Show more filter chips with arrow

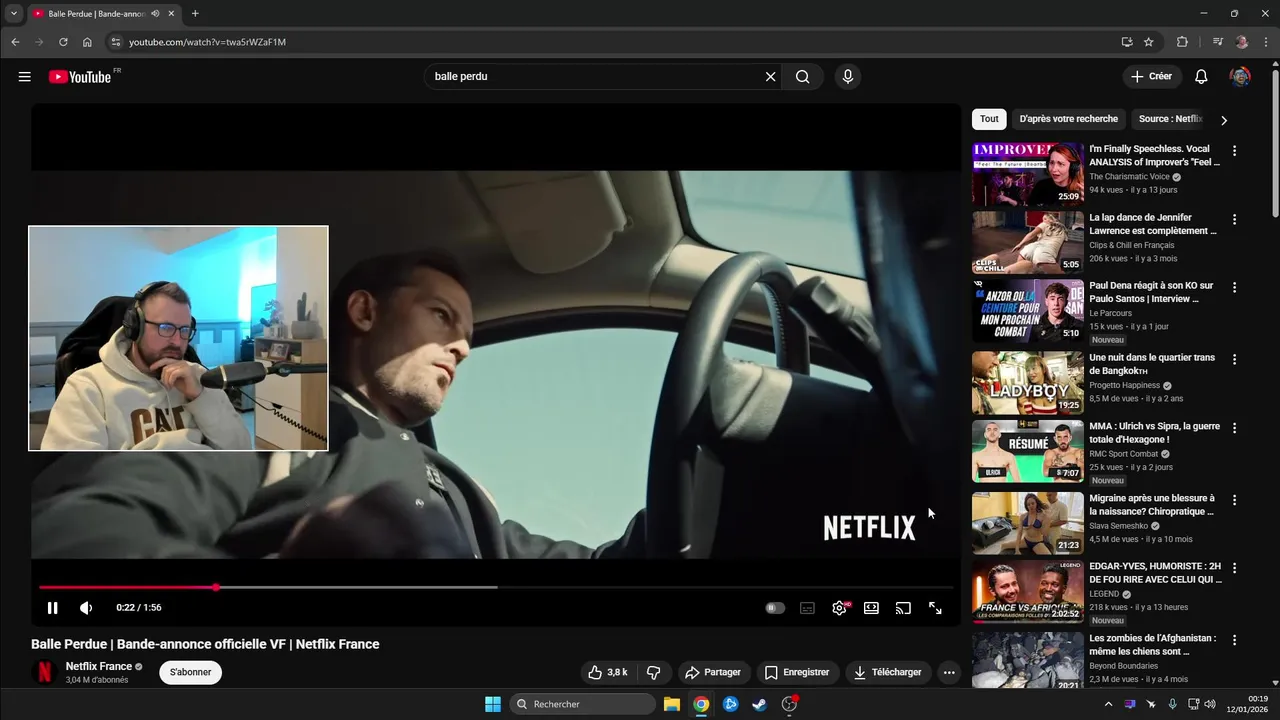(x=1224, y=120)
